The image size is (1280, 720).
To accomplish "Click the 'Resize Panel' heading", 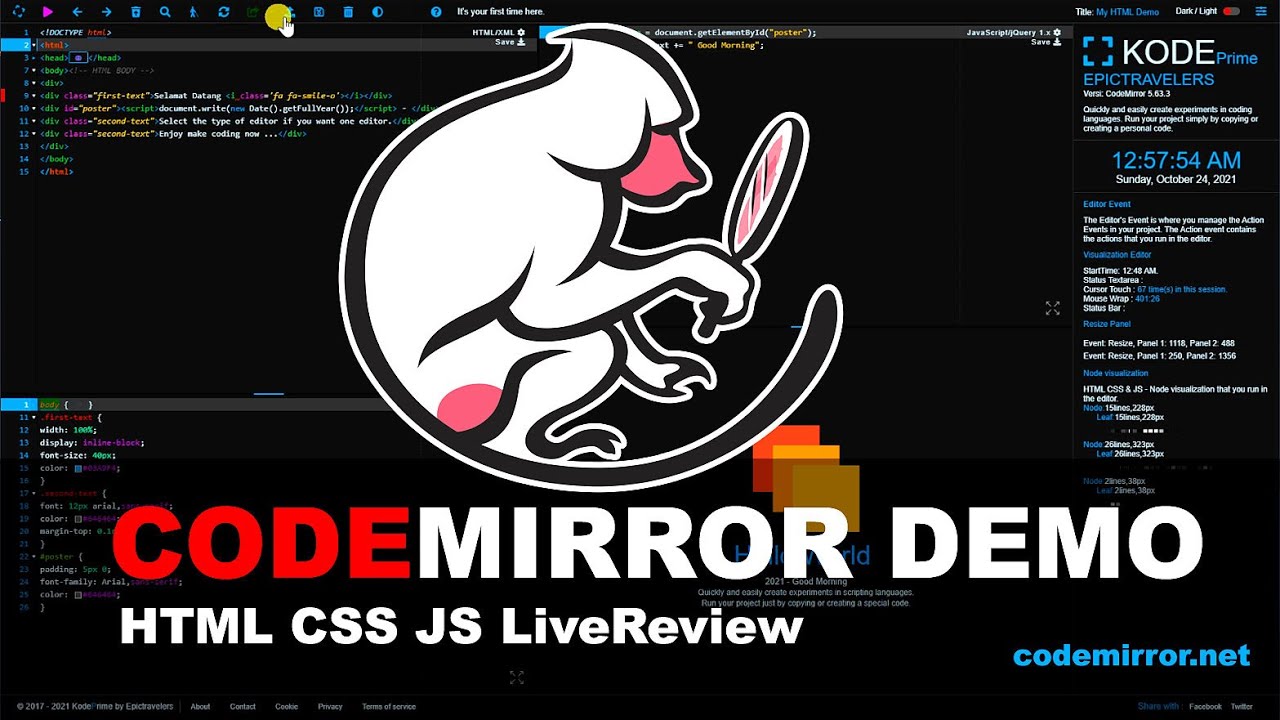I will (1107, 324).
